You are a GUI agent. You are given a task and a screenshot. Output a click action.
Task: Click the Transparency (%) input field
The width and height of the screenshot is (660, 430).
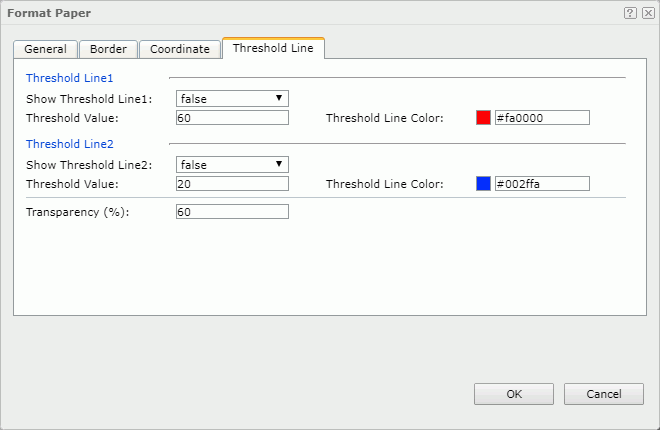click(232, 212)
